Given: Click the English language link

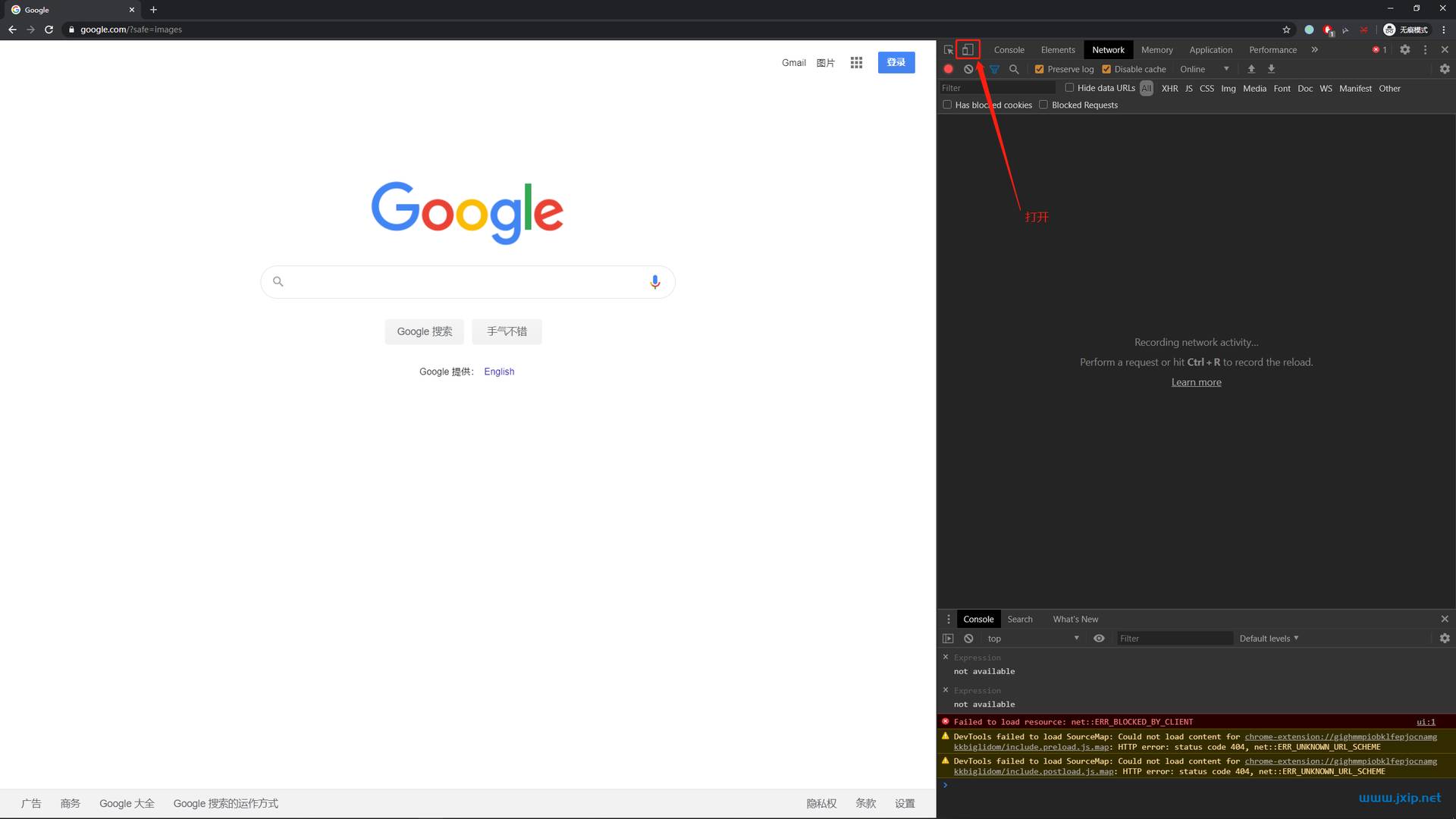Looking at the screenshot, I should pos(499,371).
